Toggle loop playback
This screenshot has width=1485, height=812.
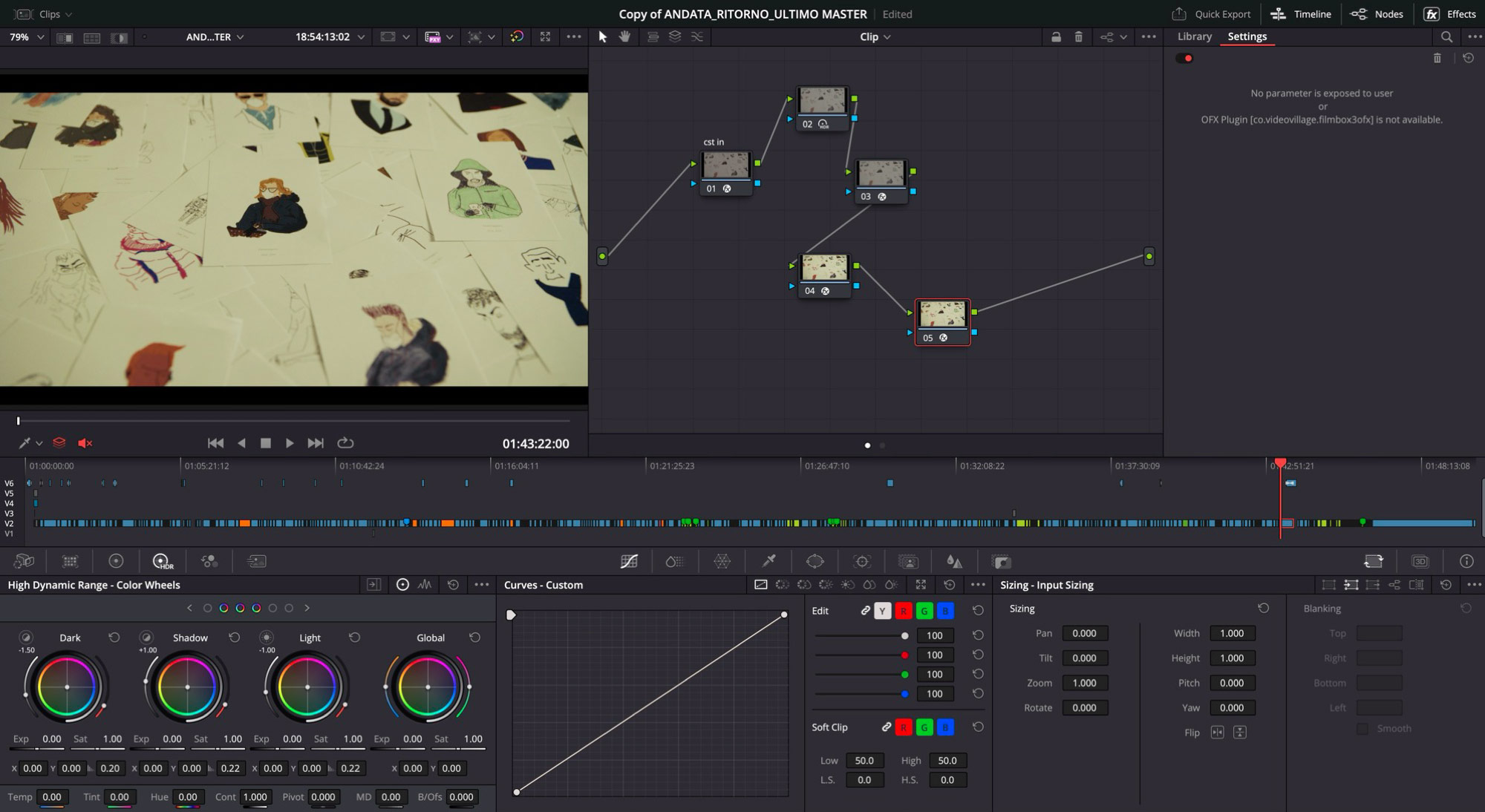(x=345, y=443)
